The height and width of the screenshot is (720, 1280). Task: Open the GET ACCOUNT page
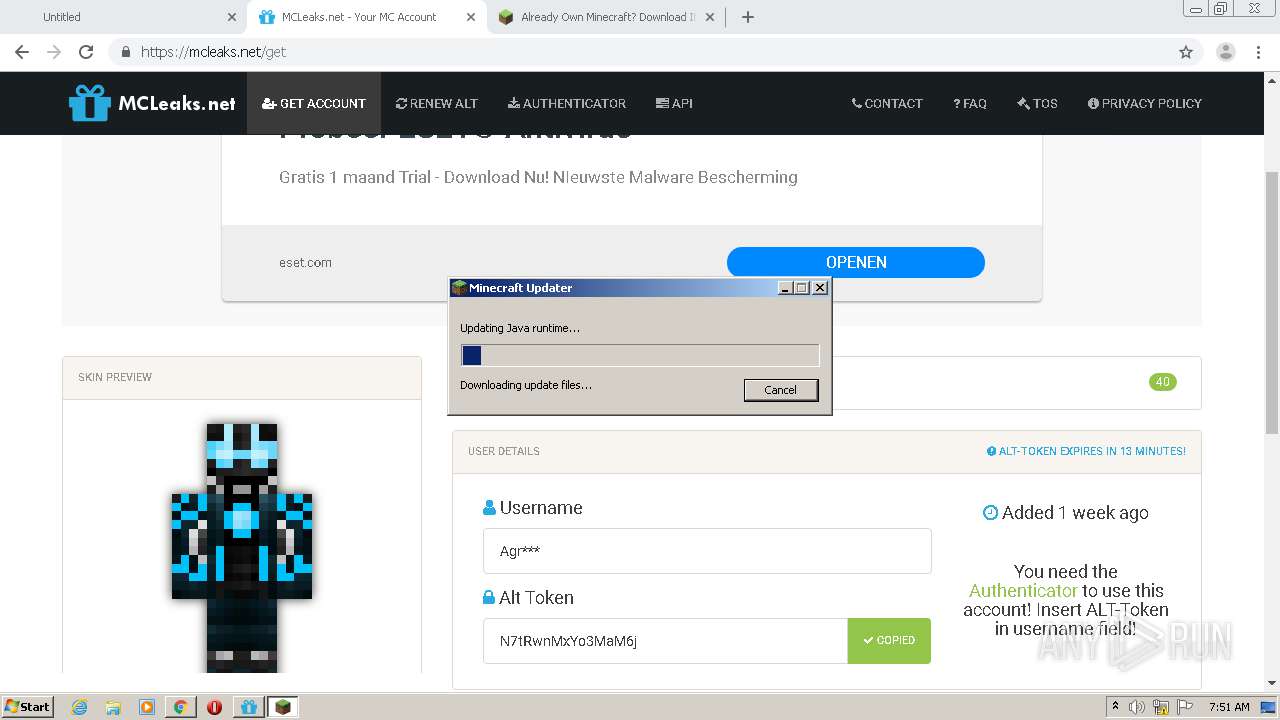pyautogui.click(x=314, y=103)
